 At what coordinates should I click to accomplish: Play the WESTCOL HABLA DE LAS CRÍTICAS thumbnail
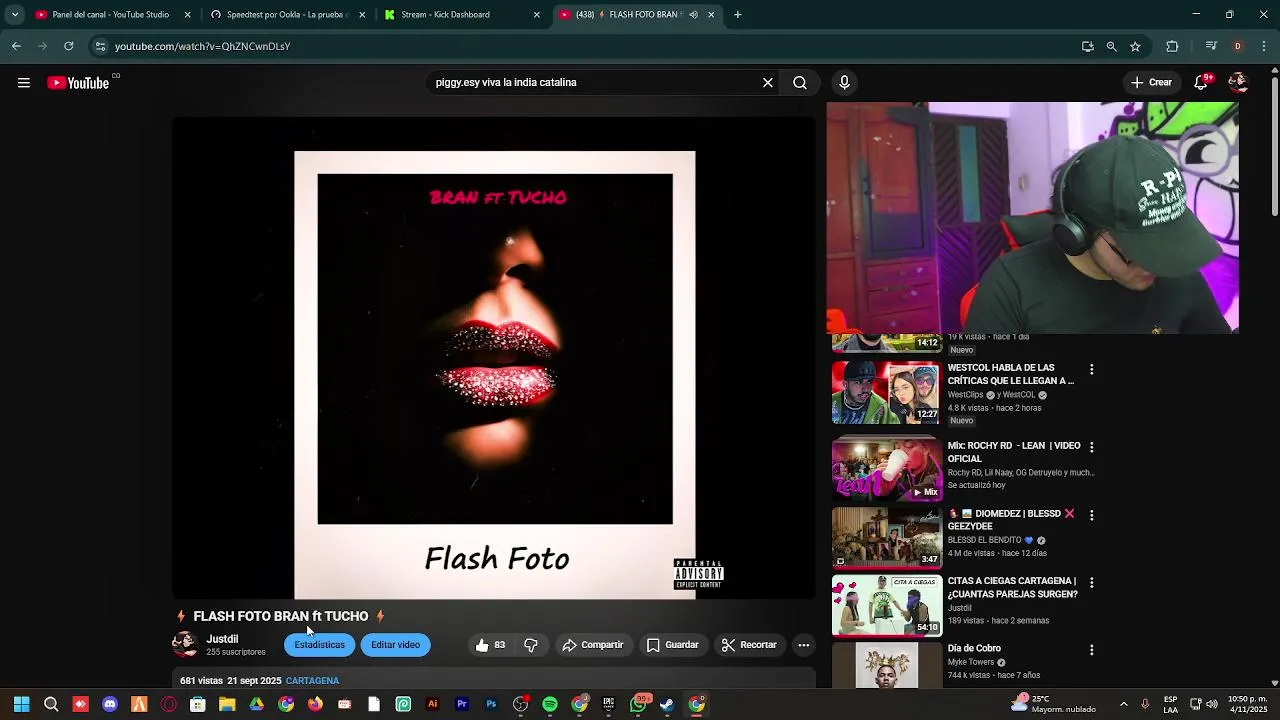pos(887,393)
